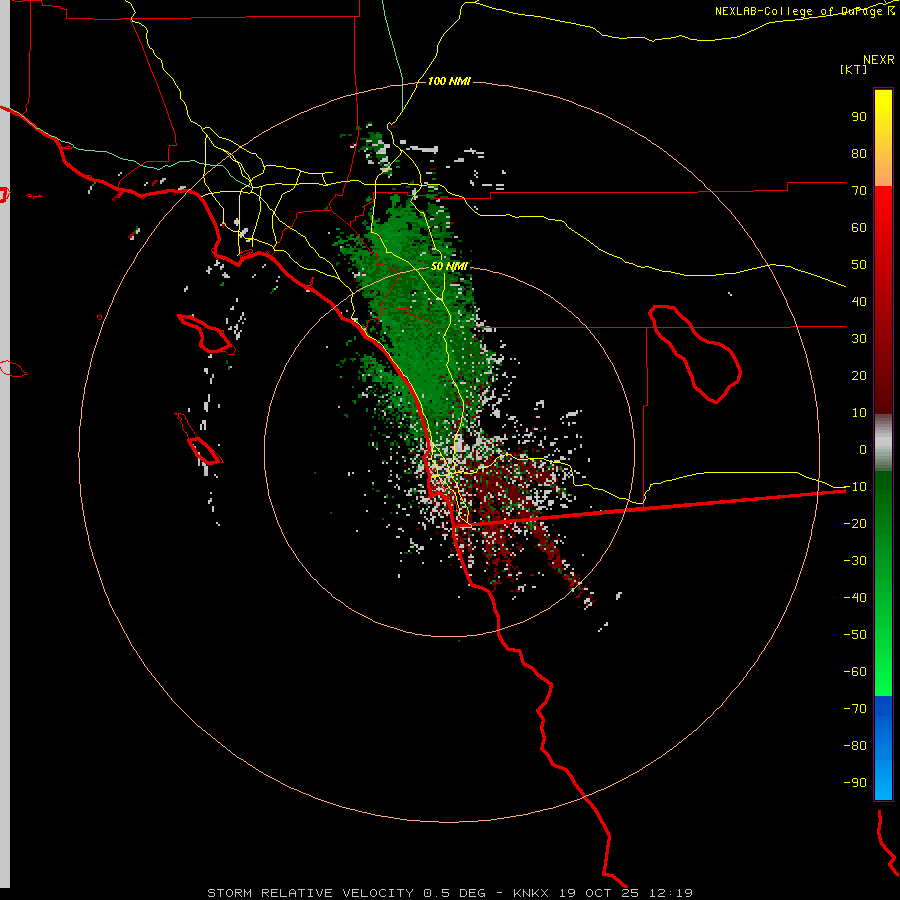Click the gray zero-velocity segment of the color bar
The width and height of the screenshot is (900, 900).
click(x=883, y=443)
